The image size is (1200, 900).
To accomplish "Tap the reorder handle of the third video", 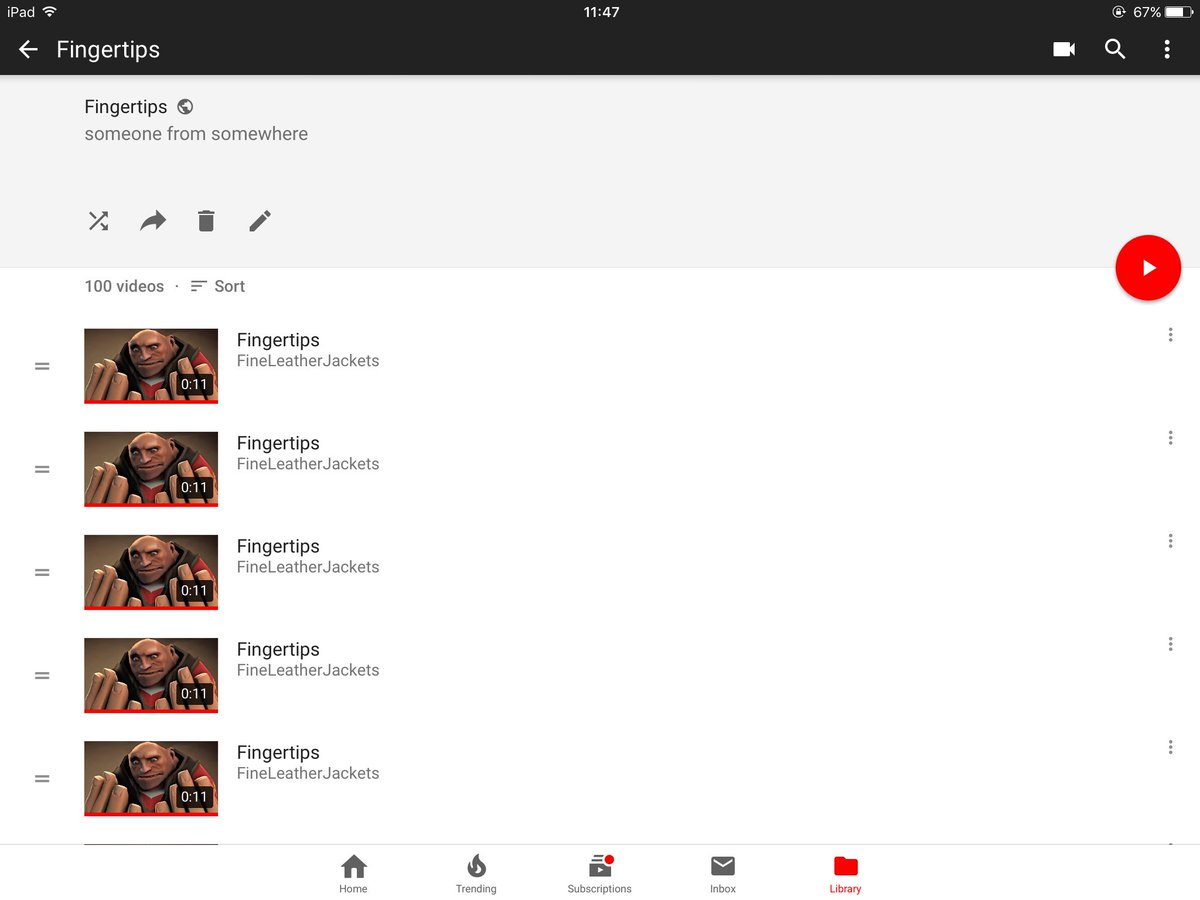I will point(42,572).
